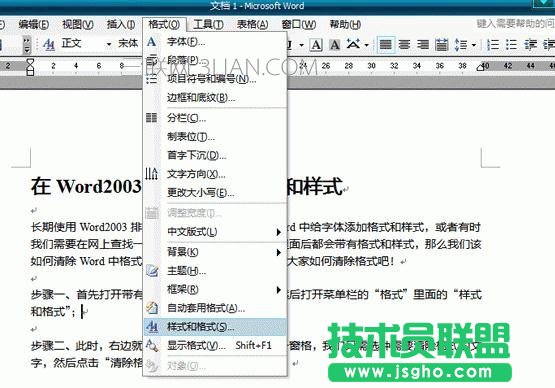Apply bulleted list formatting icon
This screenshot has height=388, width=555.
511,45
